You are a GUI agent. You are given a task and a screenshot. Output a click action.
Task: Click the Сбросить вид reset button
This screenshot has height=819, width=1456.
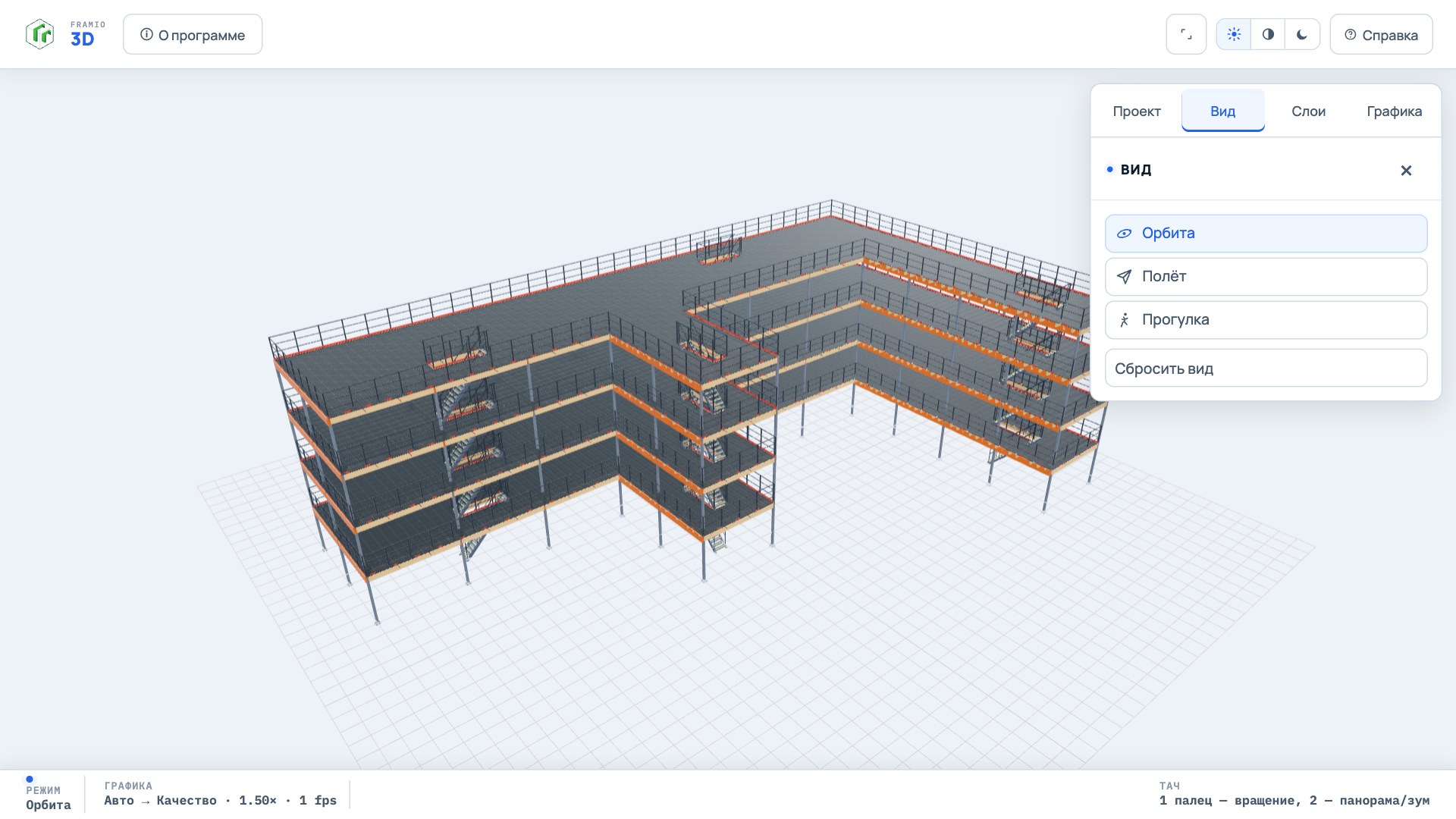[1266, 368]
